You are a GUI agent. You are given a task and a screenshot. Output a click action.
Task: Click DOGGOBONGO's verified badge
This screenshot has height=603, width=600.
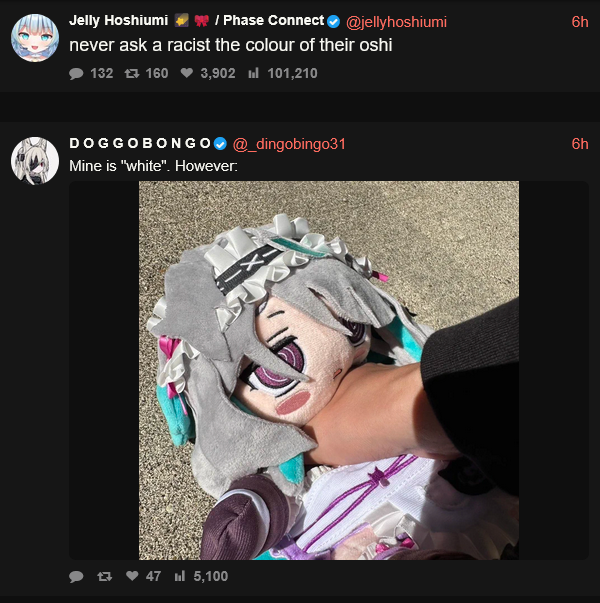point(220,144)
